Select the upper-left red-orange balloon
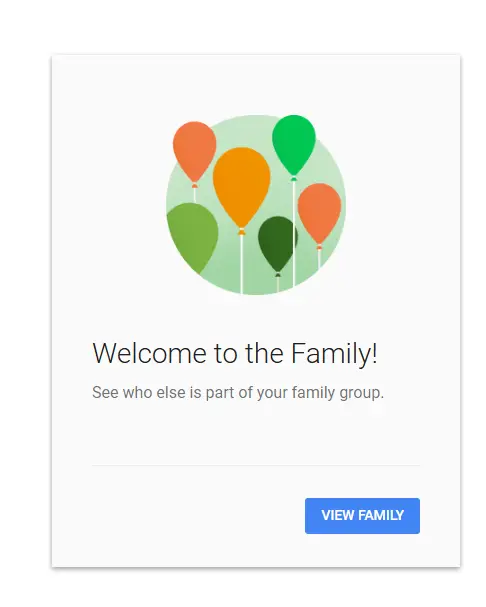 coord(194,152)
